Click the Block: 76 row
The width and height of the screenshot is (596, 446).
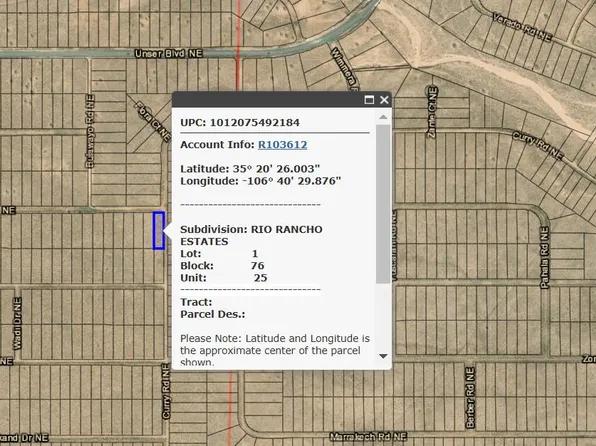tap(222, 266)
